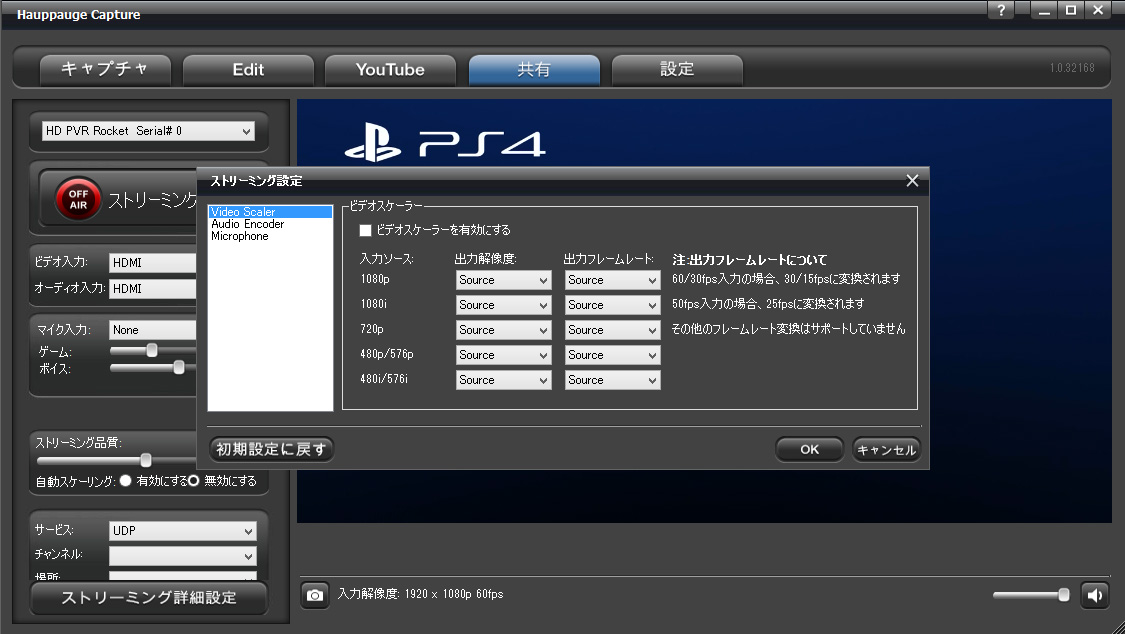Mute audio with the speaker icon
1125x634 pixels.
click(x=1094, y=595)
